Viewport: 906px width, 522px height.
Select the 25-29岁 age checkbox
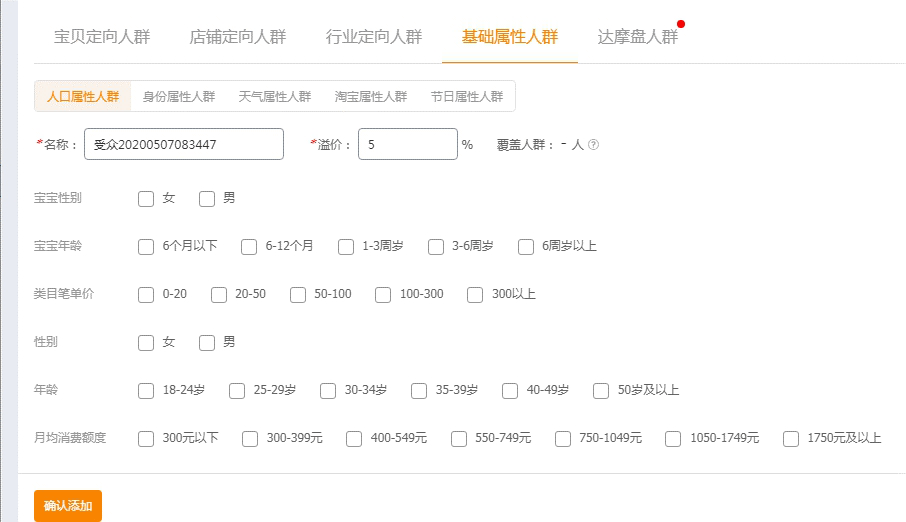[x=237, y=391]
